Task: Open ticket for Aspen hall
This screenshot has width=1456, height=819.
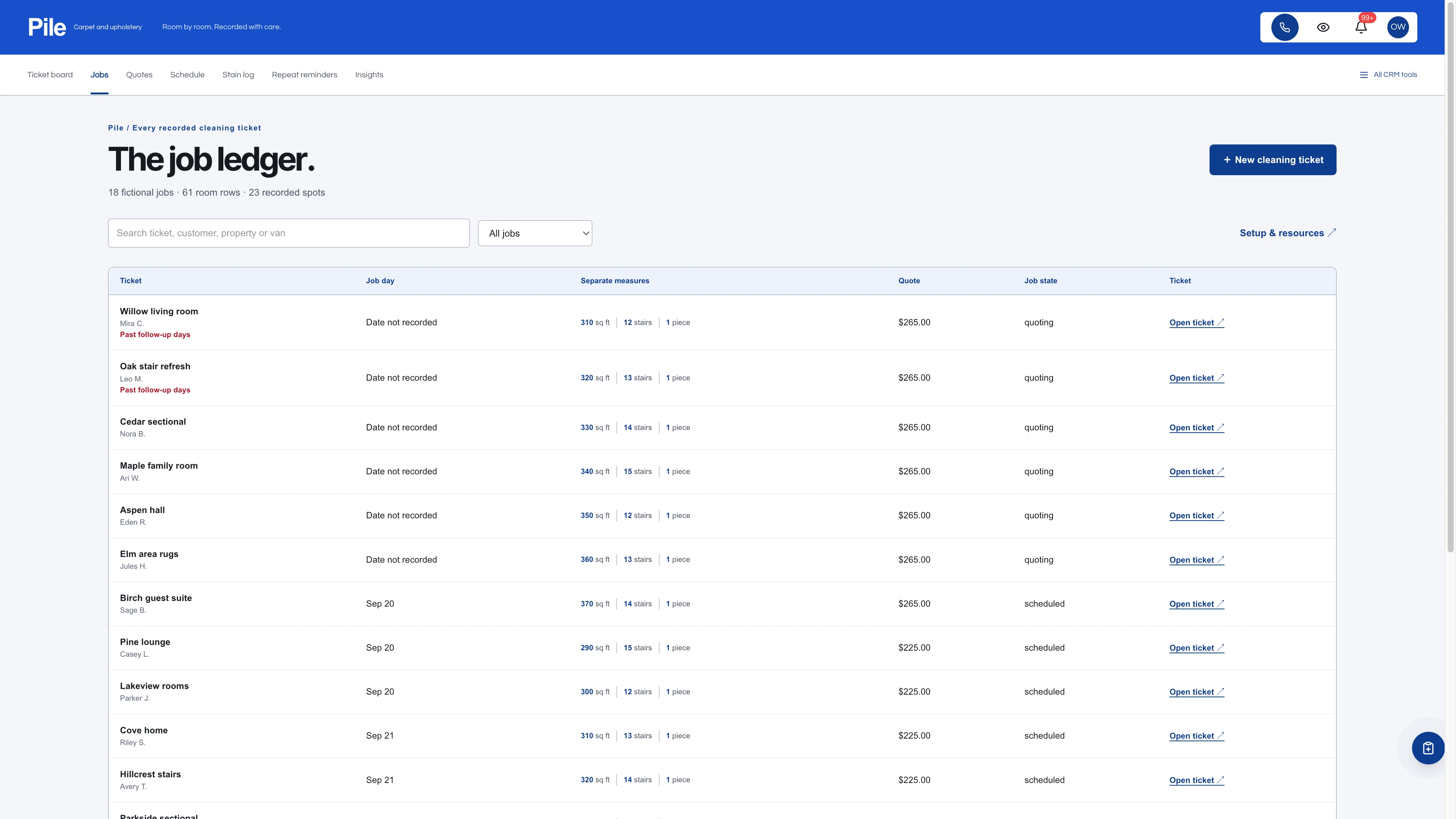Action: tap(1197, 516)
